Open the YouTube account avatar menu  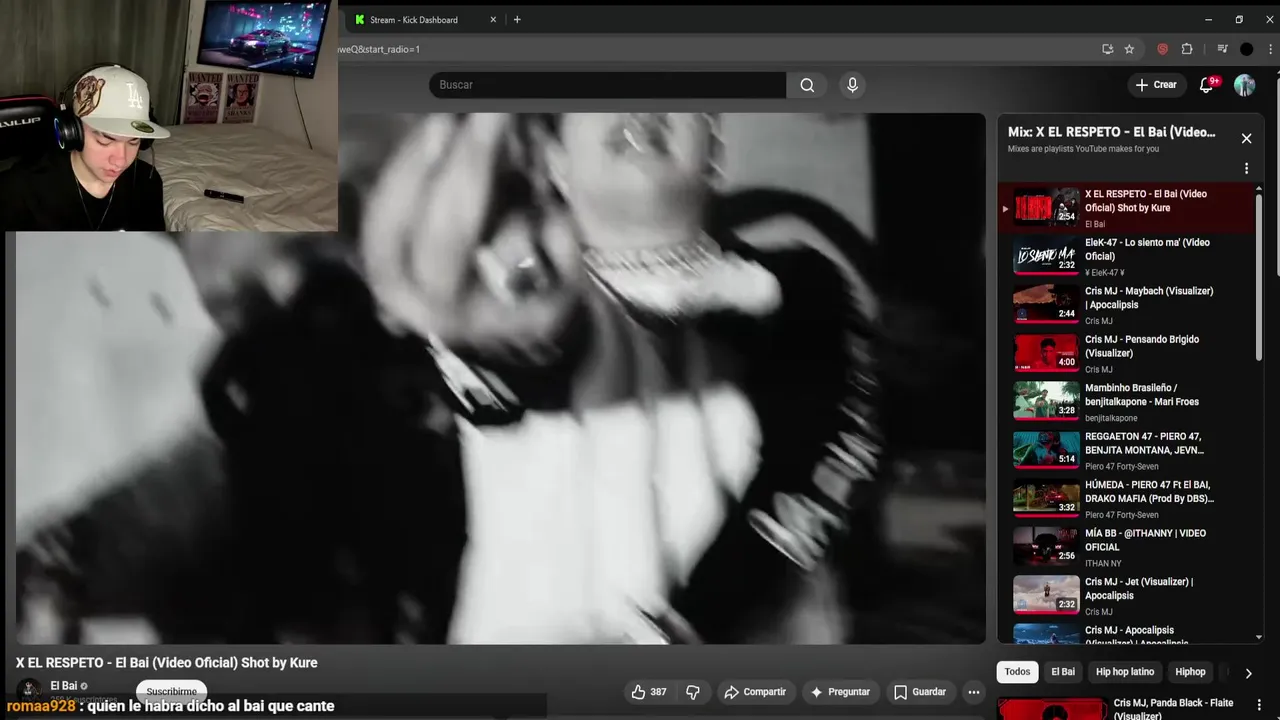1244,85
